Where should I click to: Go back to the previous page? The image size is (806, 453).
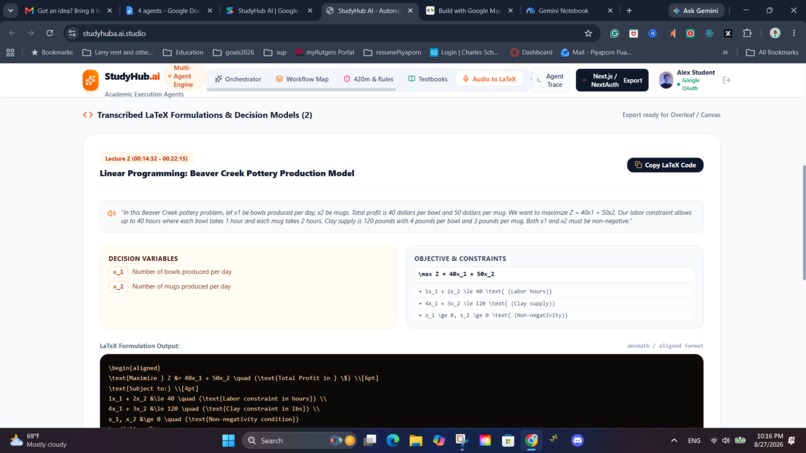pos(12,33)
